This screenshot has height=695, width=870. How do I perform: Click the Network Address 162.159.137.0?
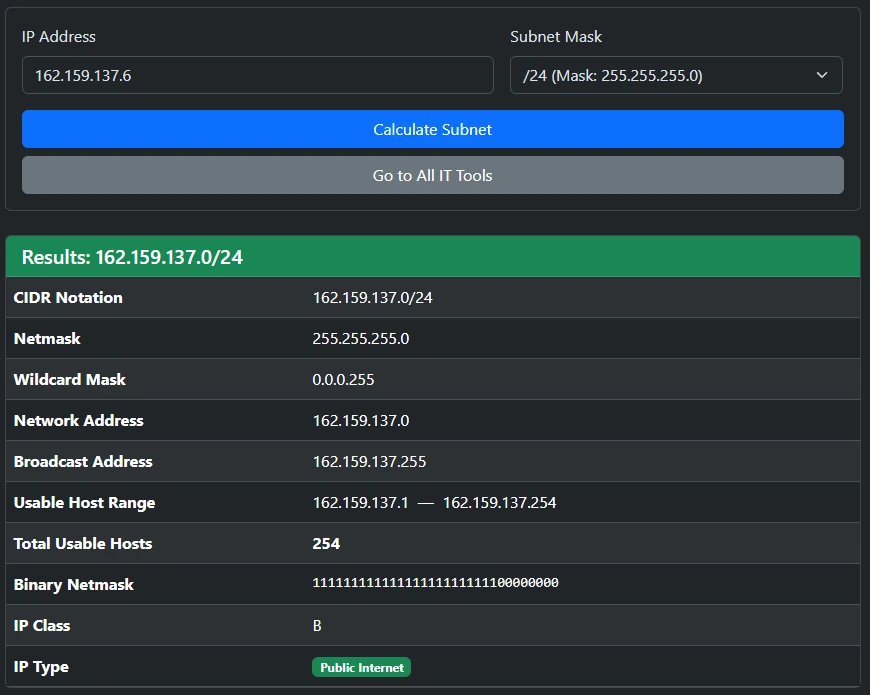coord(360,420)
